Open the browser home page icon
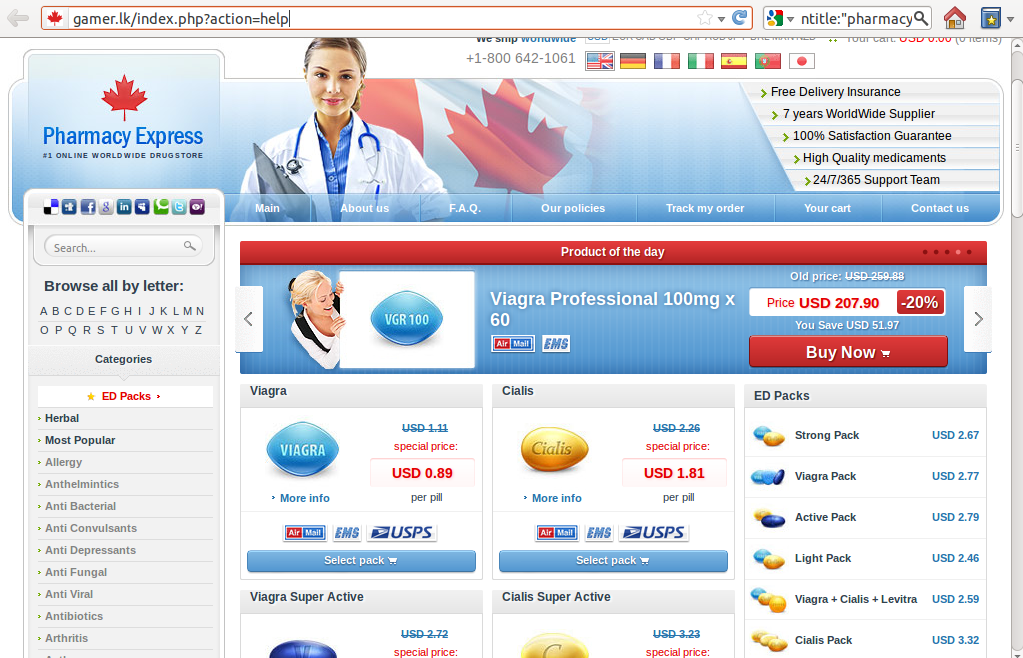Viewport: 1023px width, 658px height. (x=954, y=18)
